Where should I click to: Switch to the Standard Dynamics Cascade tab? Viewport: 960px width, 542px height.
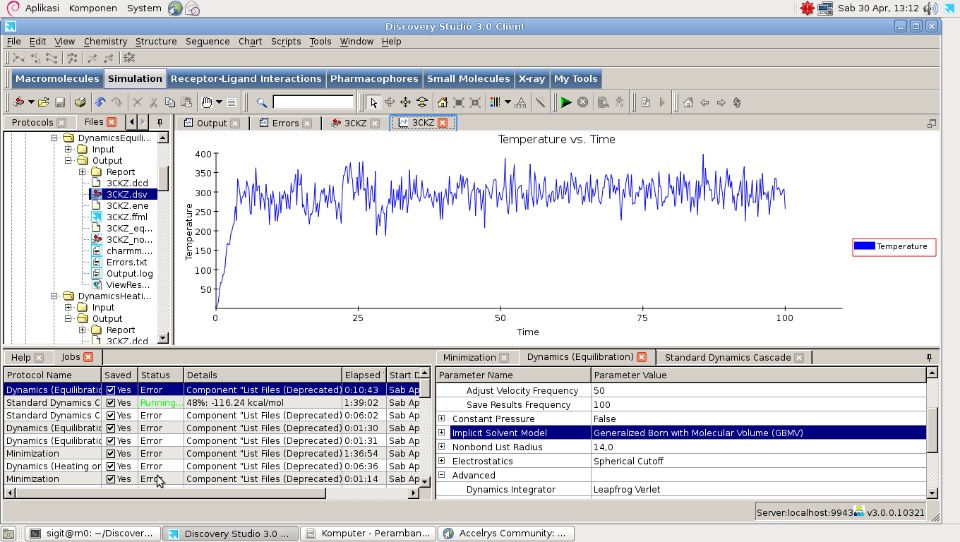pyautogui.click(x=727, y=357)
